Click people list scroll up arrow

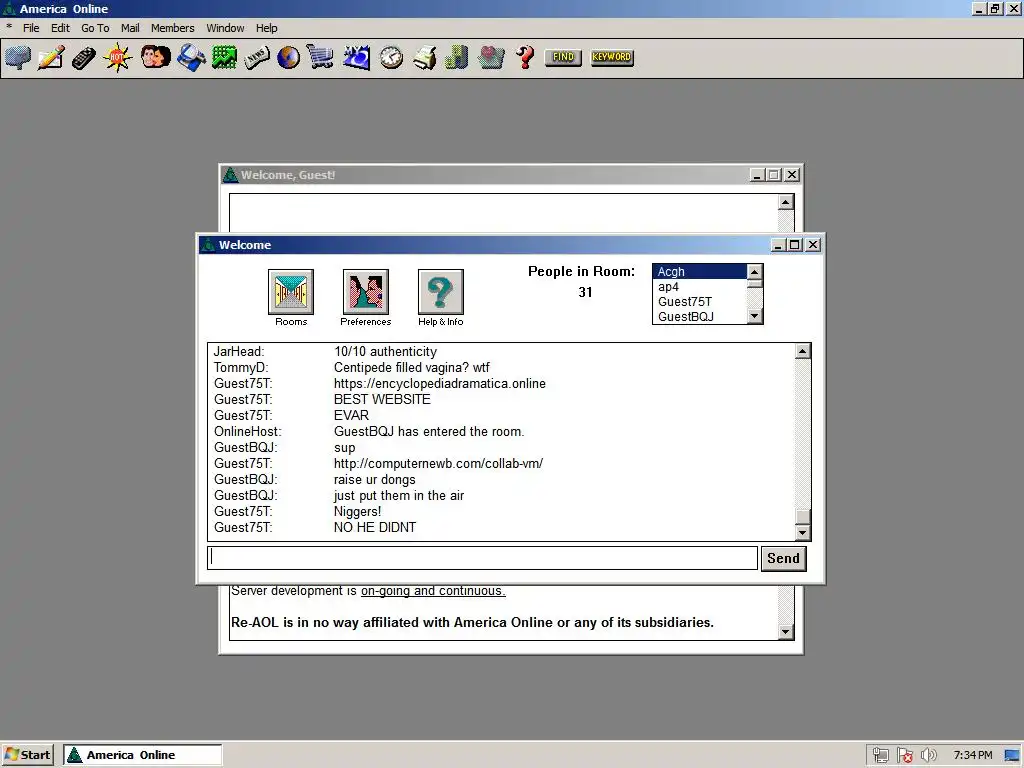tap(754, 272)
